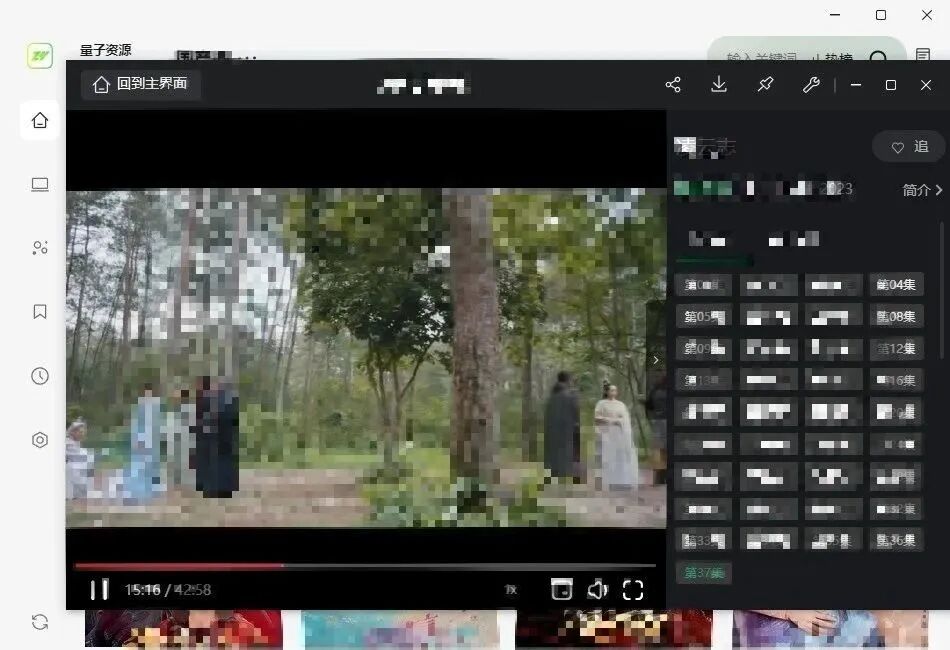Open the home icon in left sidebar
Viewport: 950px width, 650px height.
point(40,120)
